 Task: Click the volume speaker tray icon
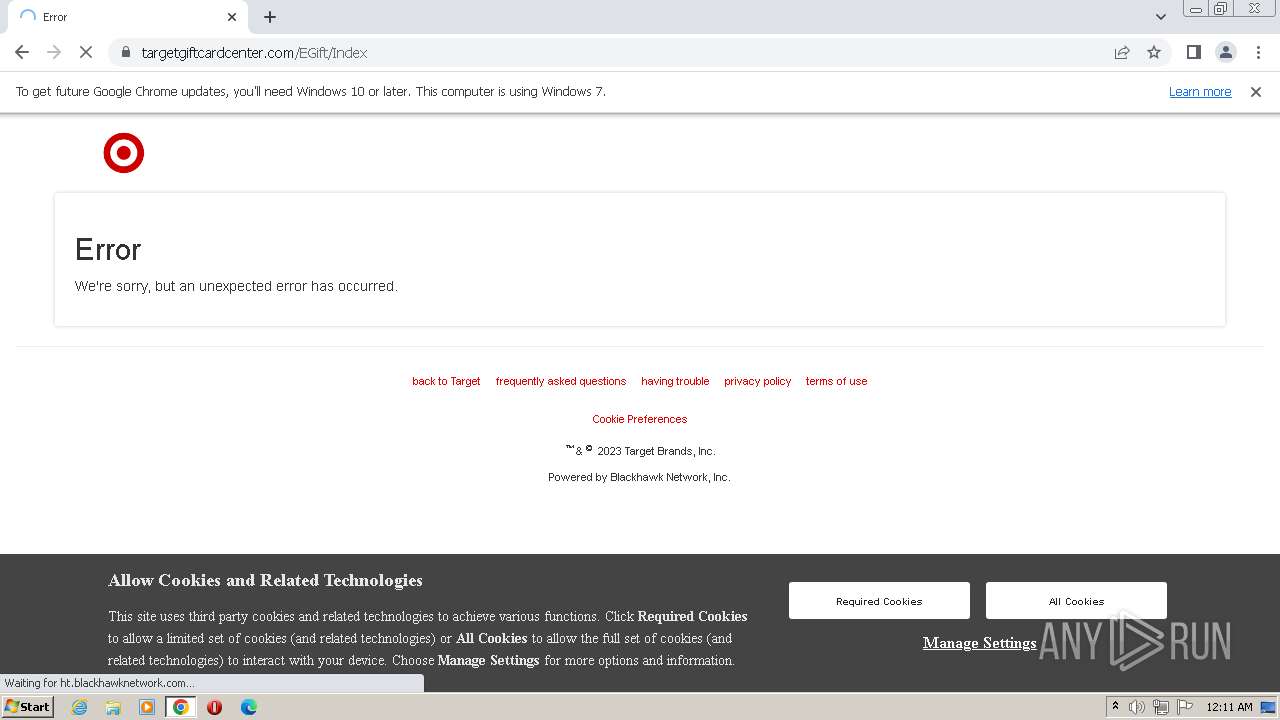click(1137, 707)
